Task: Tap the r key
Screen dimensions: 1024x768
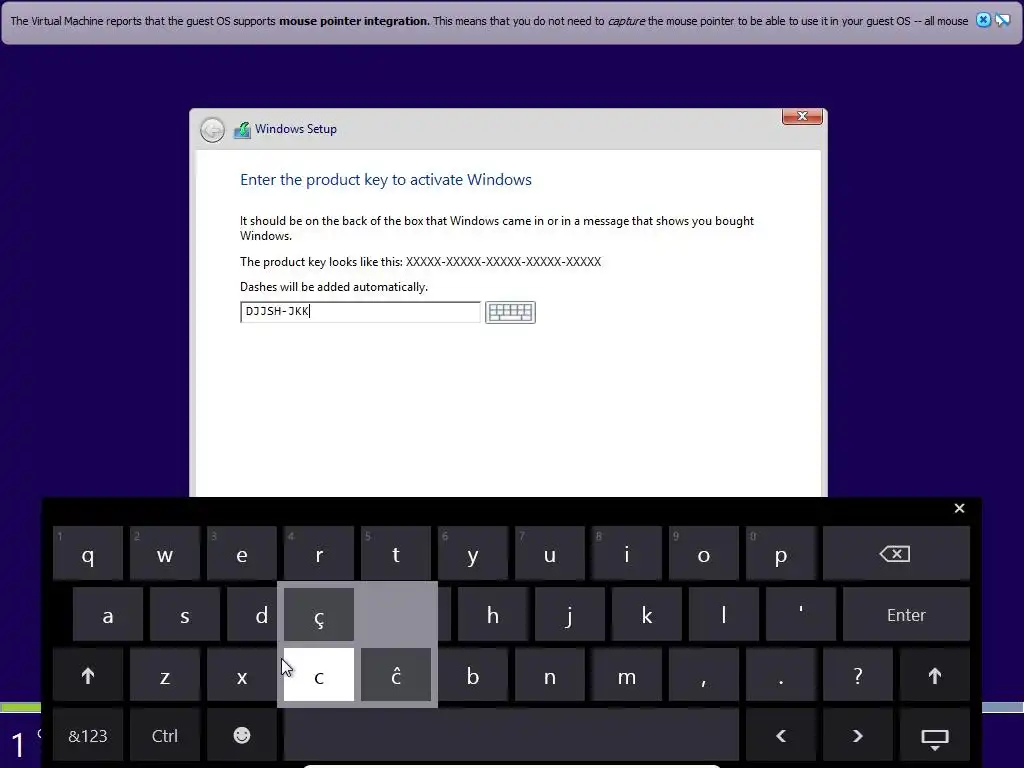Action: point(319,554)
